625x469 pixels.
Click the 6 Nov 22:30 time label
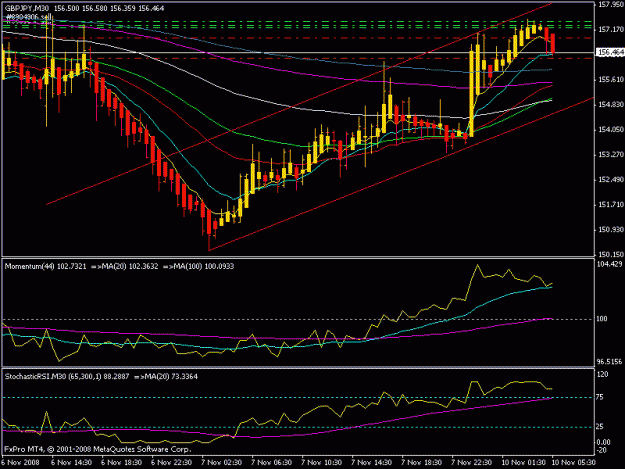171,463
